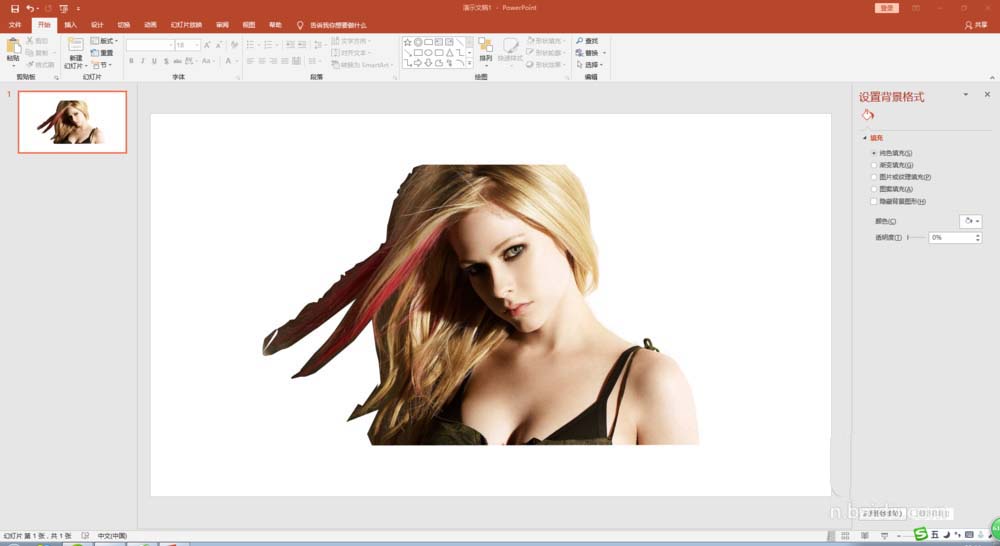1000x546 pixels.
Task: Click the picture on the slide
Action: coord(482,305)
